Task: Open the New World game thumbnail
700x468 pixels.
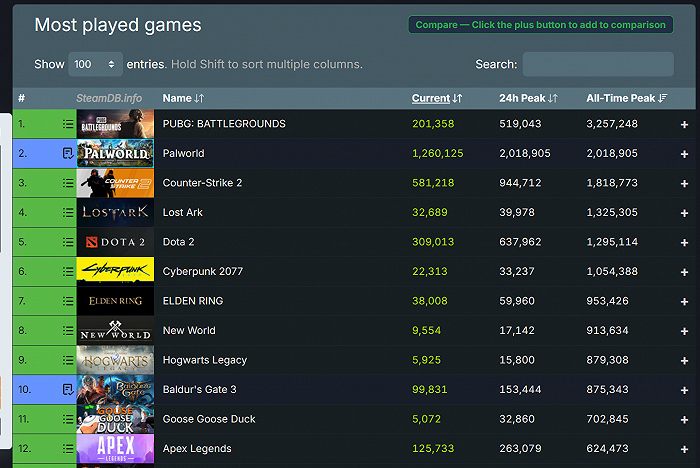Action: click(115, 330)
